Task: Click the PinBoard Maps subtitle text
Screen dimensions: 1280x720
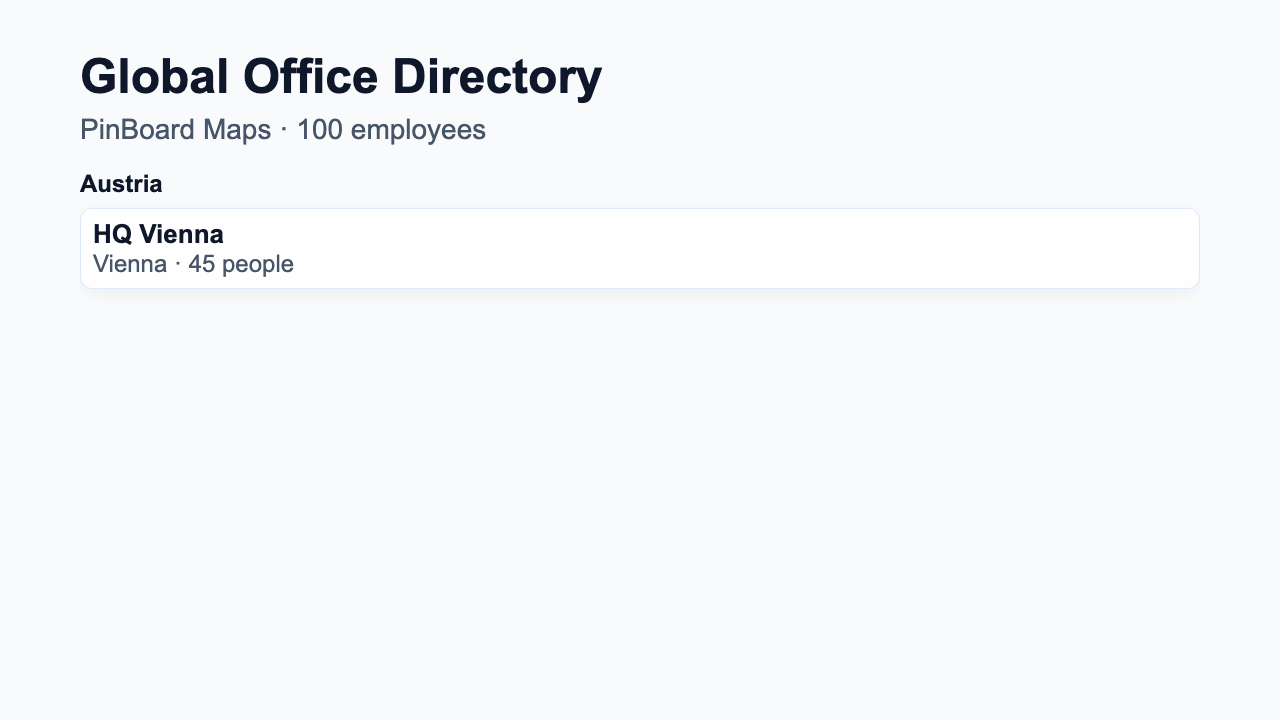Action: [x=175, y=129]
